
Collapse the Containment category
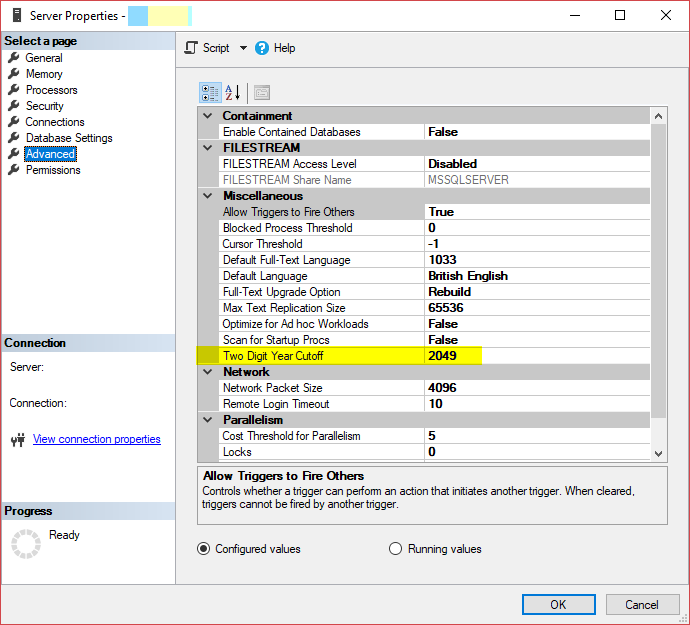click(208, 116)
